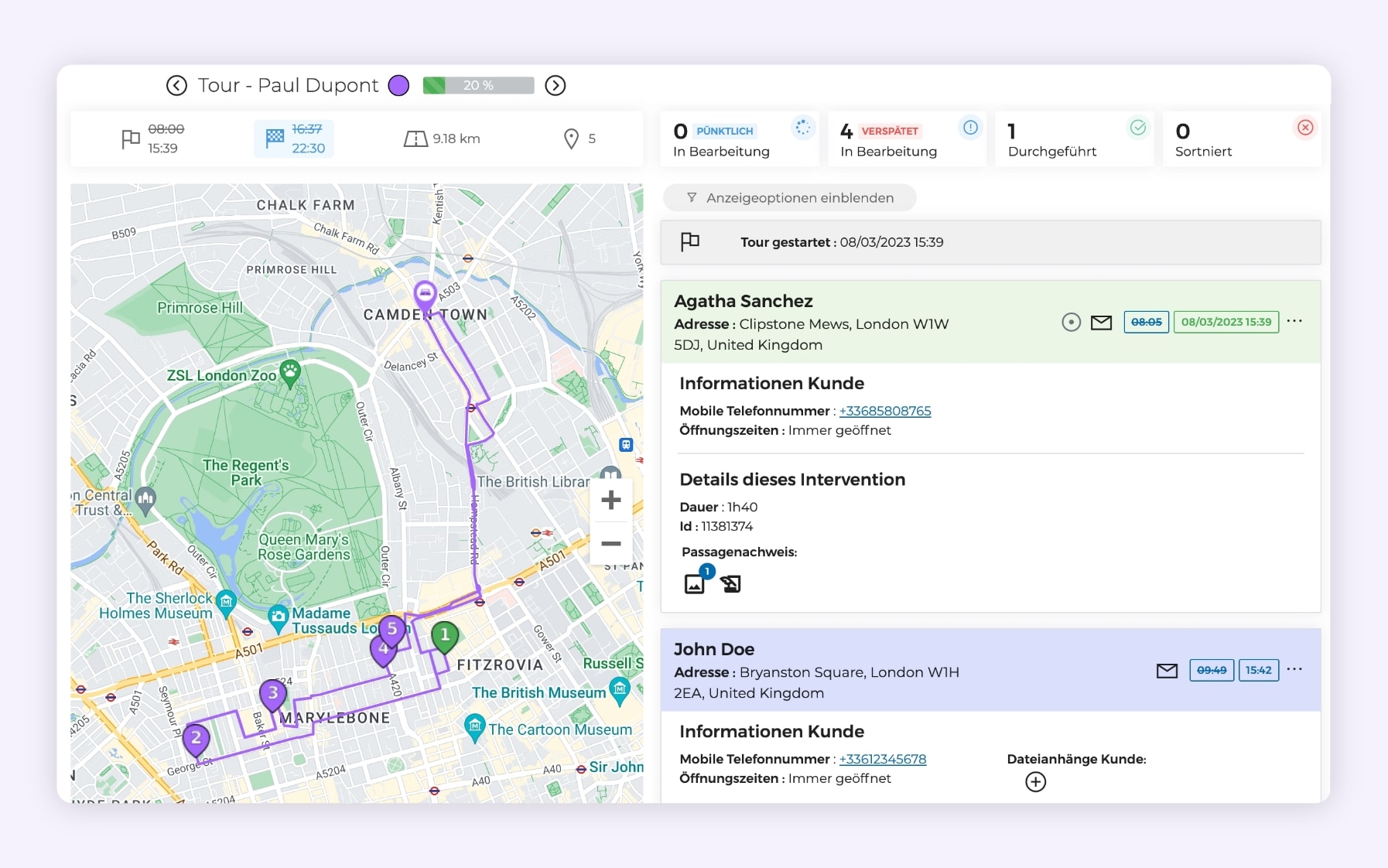Open more options for Agatha Sanchez
1388x868 pixels.
tap(1294, 321)
